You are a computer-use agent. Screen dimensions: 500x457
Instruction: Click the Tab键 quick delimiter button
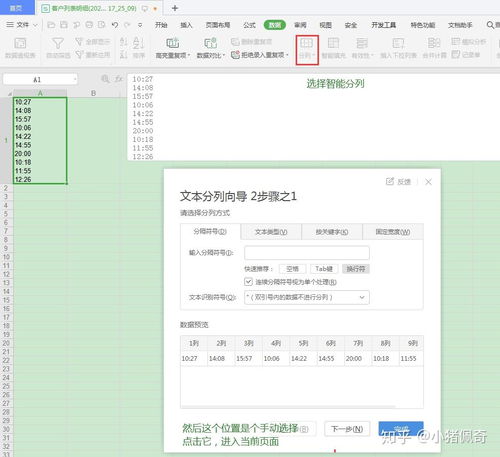click(x=324, y=269)
